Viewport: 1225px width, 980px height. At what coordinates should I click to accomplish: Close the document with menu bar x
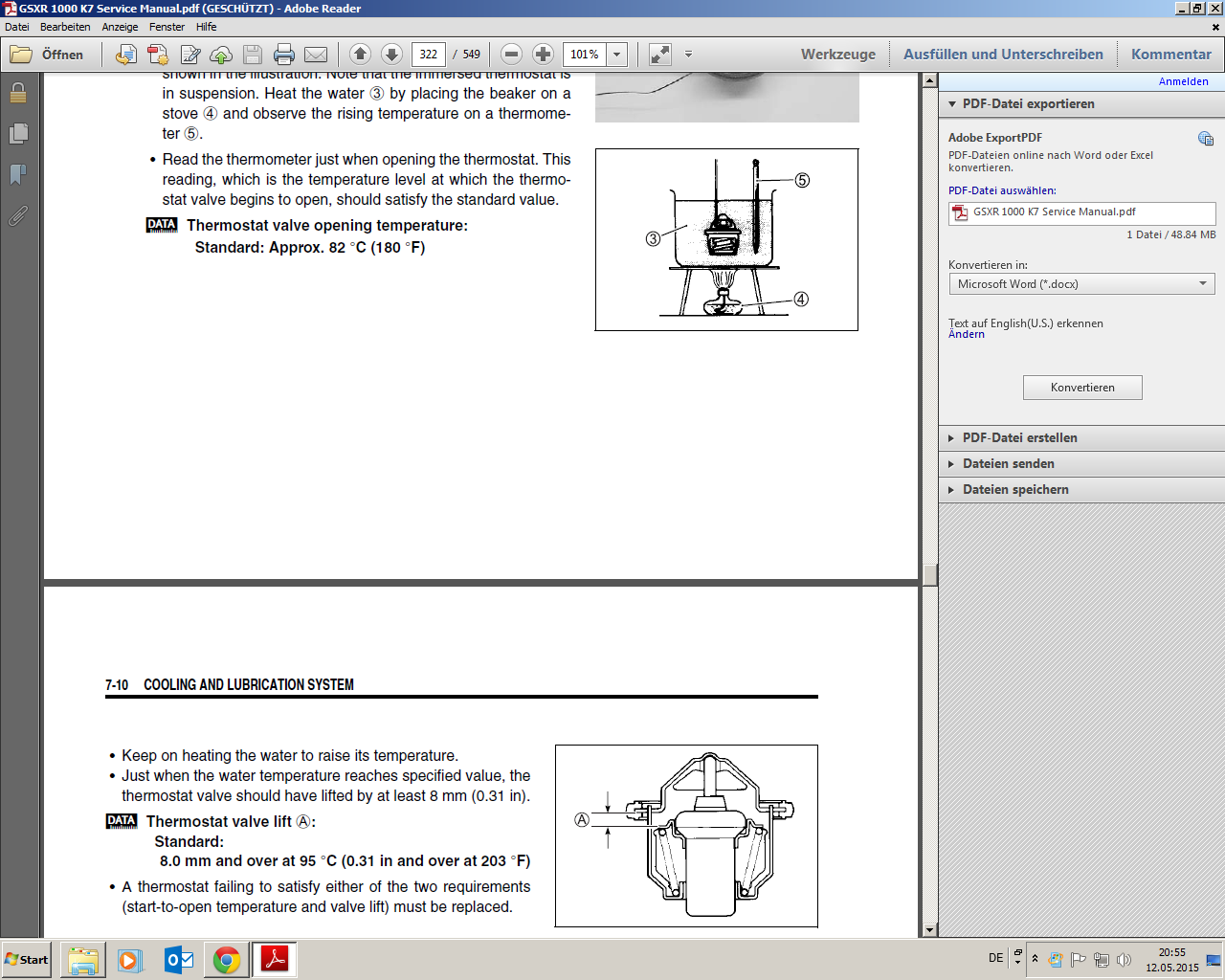(1215, 27)
